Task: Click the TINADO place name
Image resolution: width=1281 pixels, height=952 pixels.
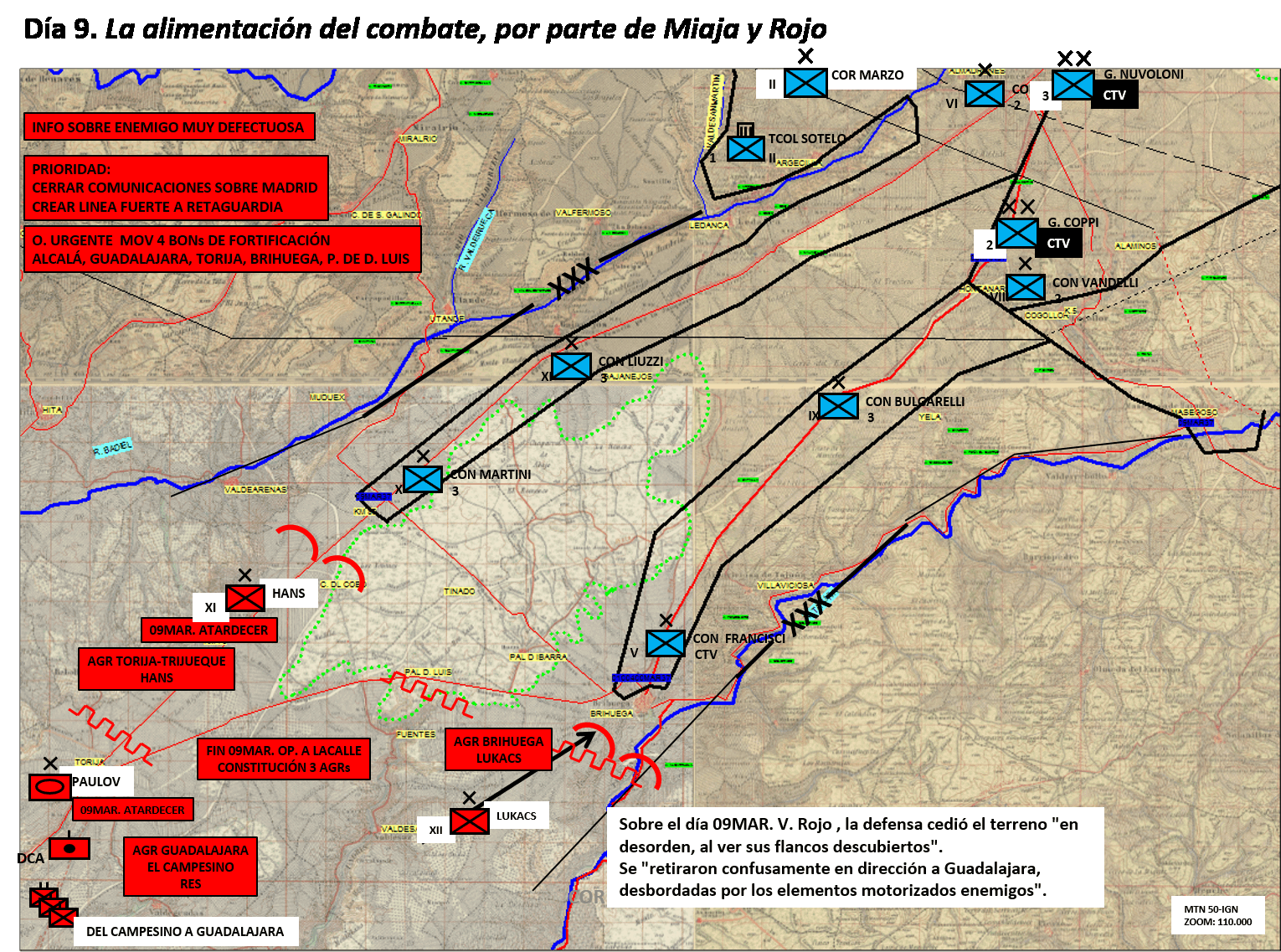Action: pos(459,591)
